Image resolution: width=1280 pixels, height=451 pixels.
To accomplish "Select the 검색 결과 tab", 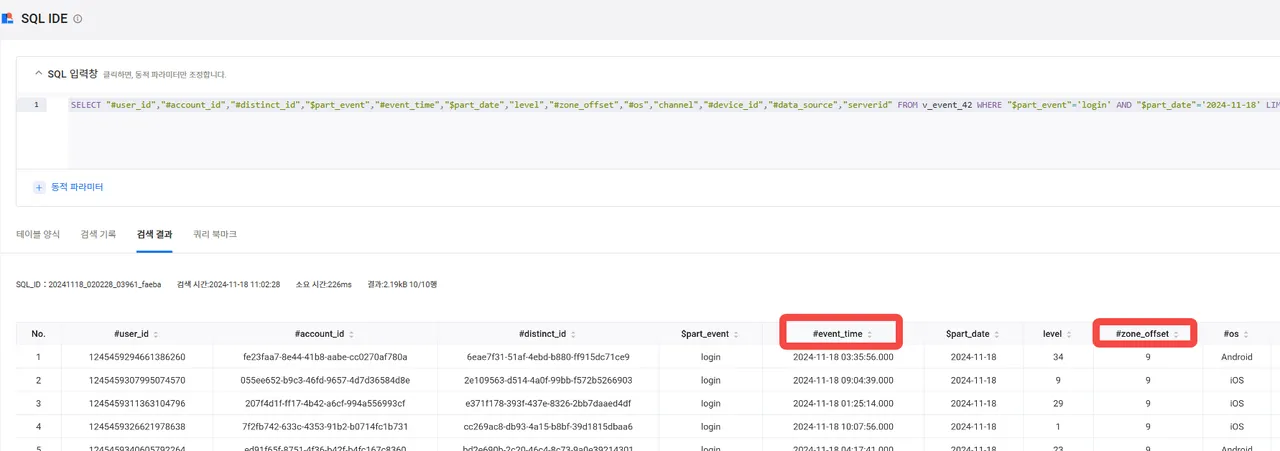I will [x=155, y=234].
